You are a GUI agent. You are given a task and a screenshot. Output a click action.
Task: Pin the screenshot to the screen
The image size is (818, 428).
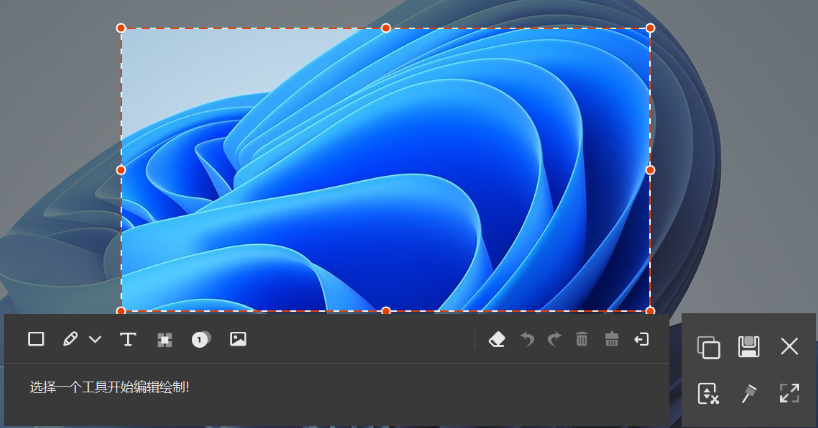[x=748, y=393]
